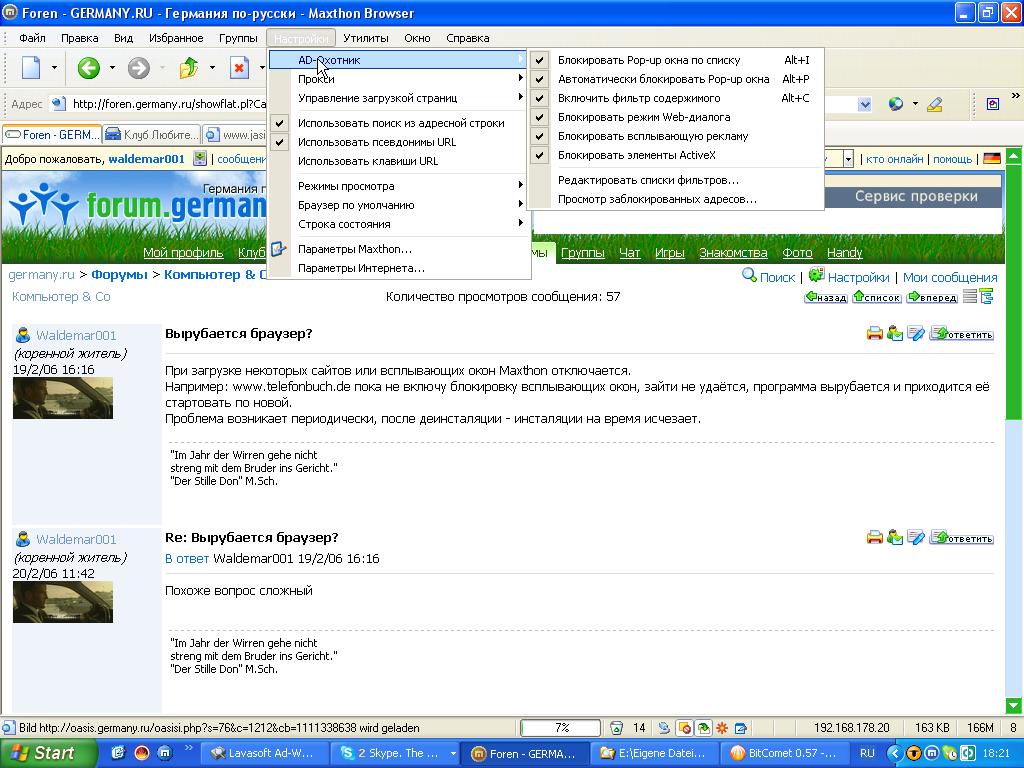The height and width of the screenshot is (768, 1024).
Task: Expand 'Браузер по умолчанию' submenu
Action: (398, 204)
